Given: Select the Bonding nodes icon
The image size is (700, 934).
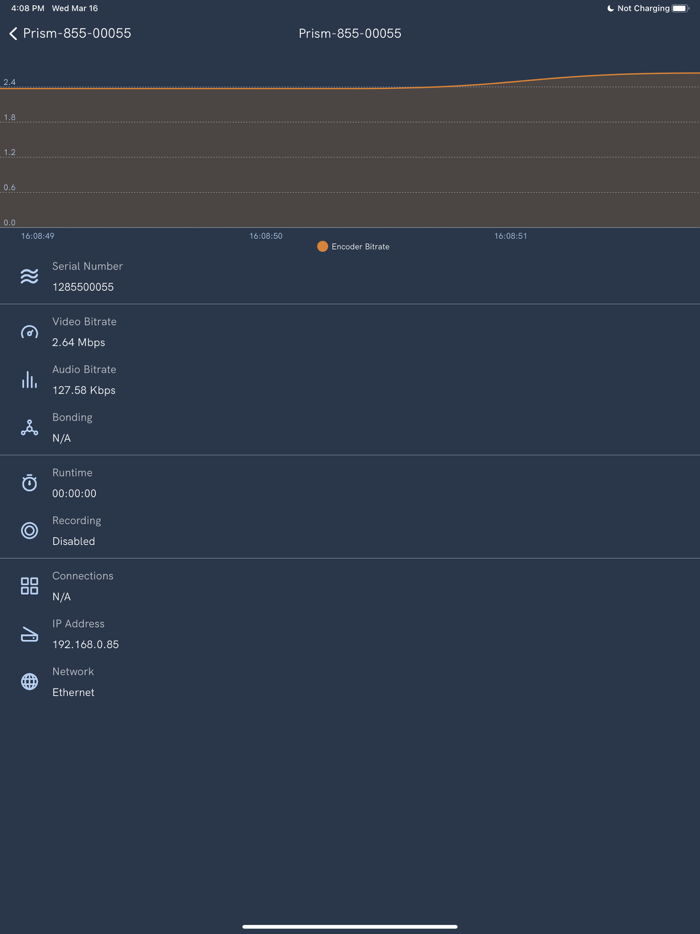Looking at the screenshot, I should (29, 428).
